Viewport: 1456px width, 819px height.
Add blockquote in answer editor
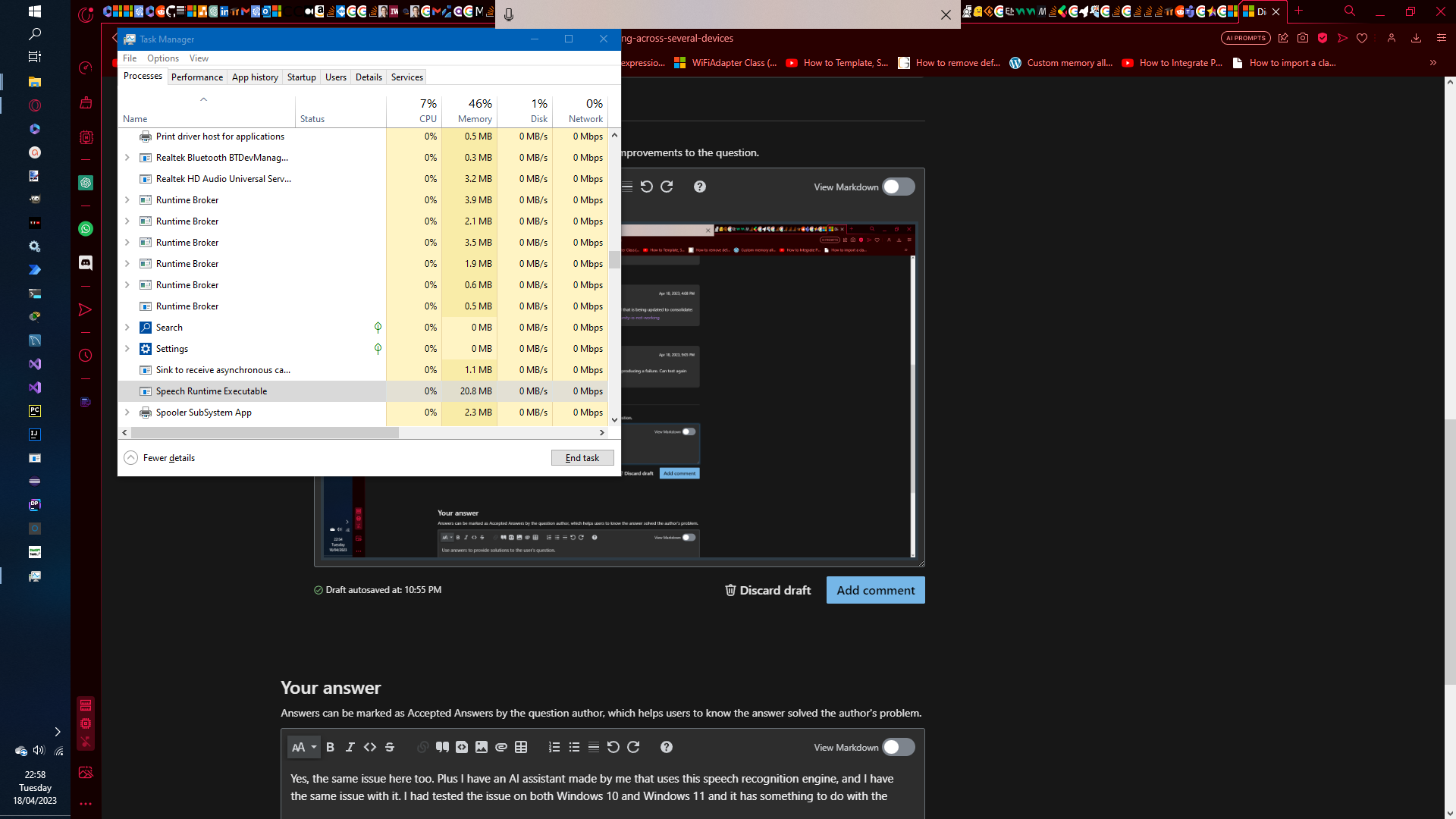click(442, 747)
